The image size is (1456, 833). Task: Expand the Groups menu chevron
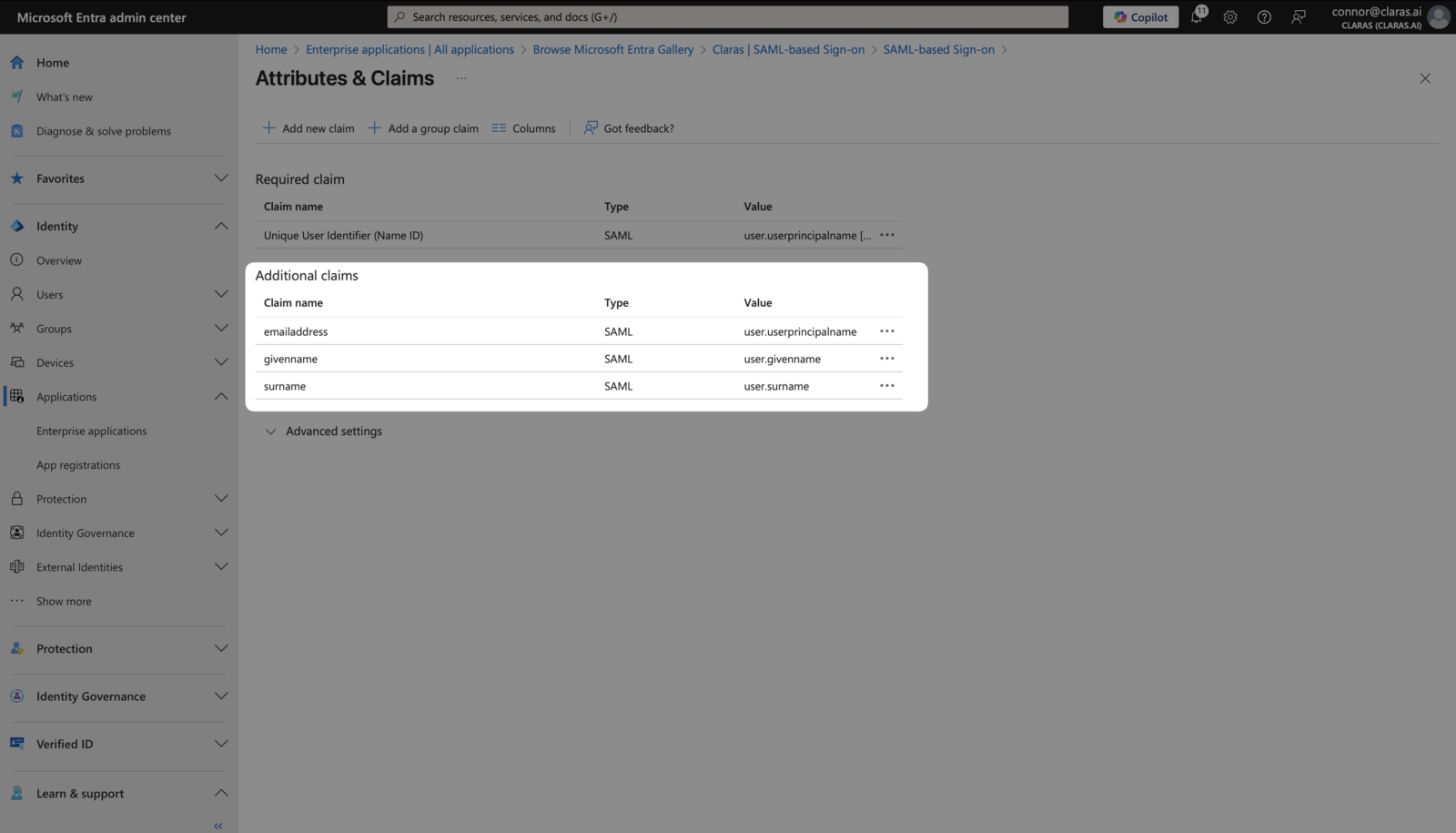click(x=221, y=329)
